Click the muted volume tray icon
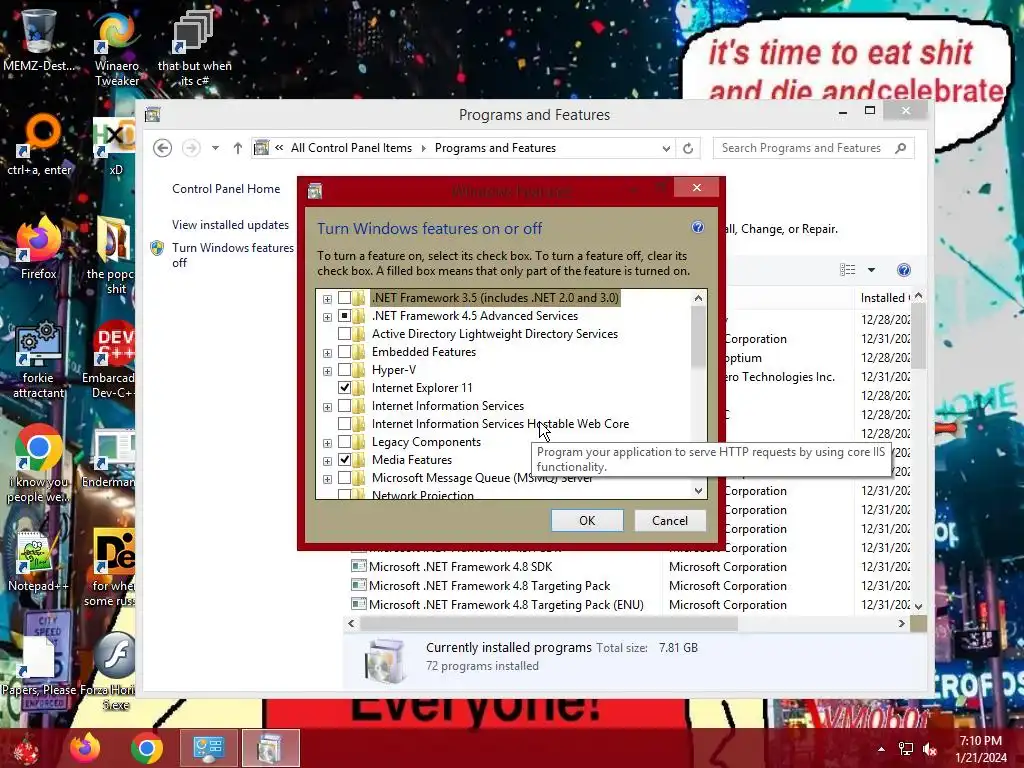Screen dimensions: 1024x768 pyautogui.click(x=930, y=749)
